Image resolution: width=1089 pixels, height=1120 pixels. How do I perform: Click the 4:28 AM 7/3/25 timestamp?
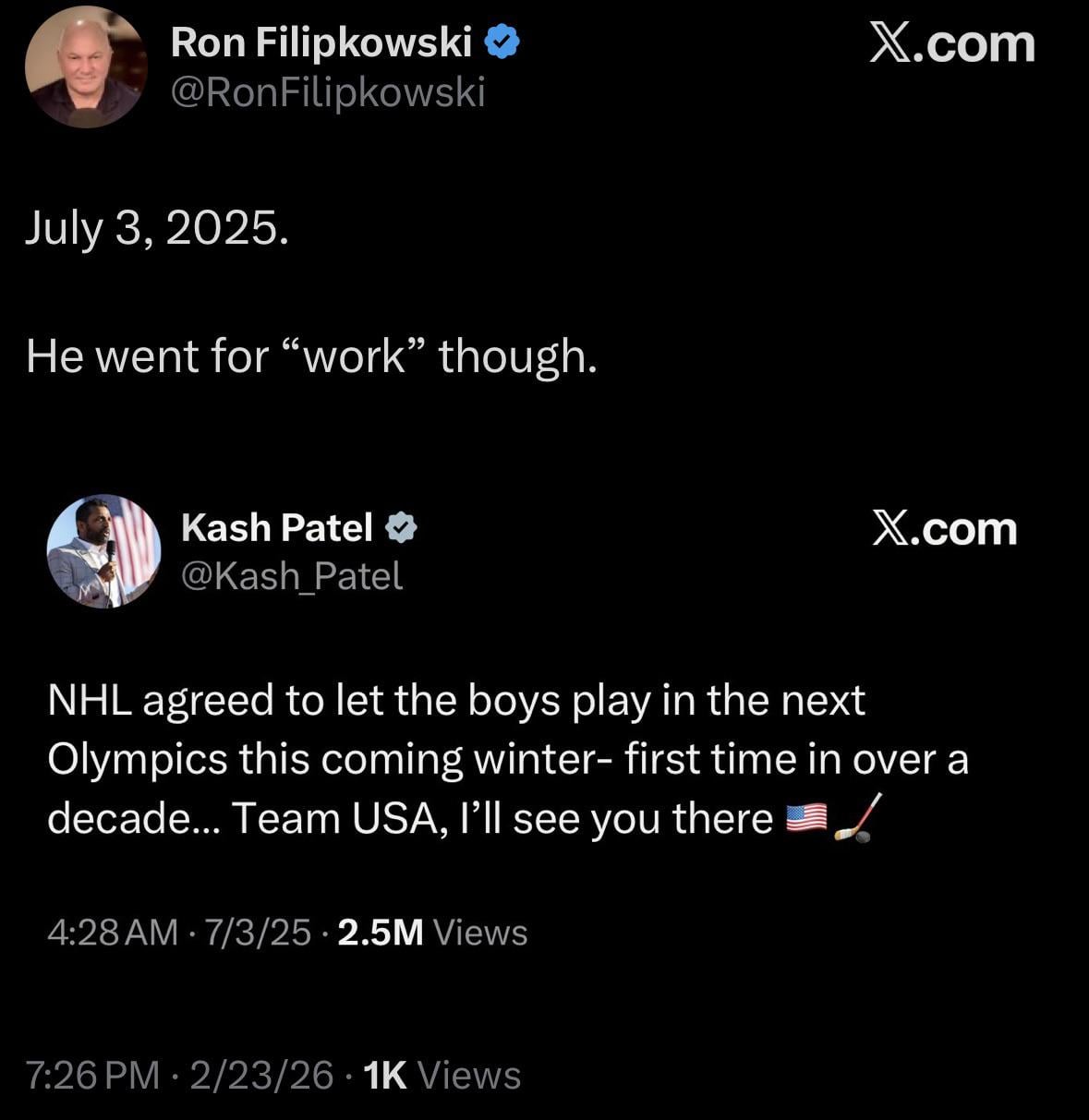[179, 933]
